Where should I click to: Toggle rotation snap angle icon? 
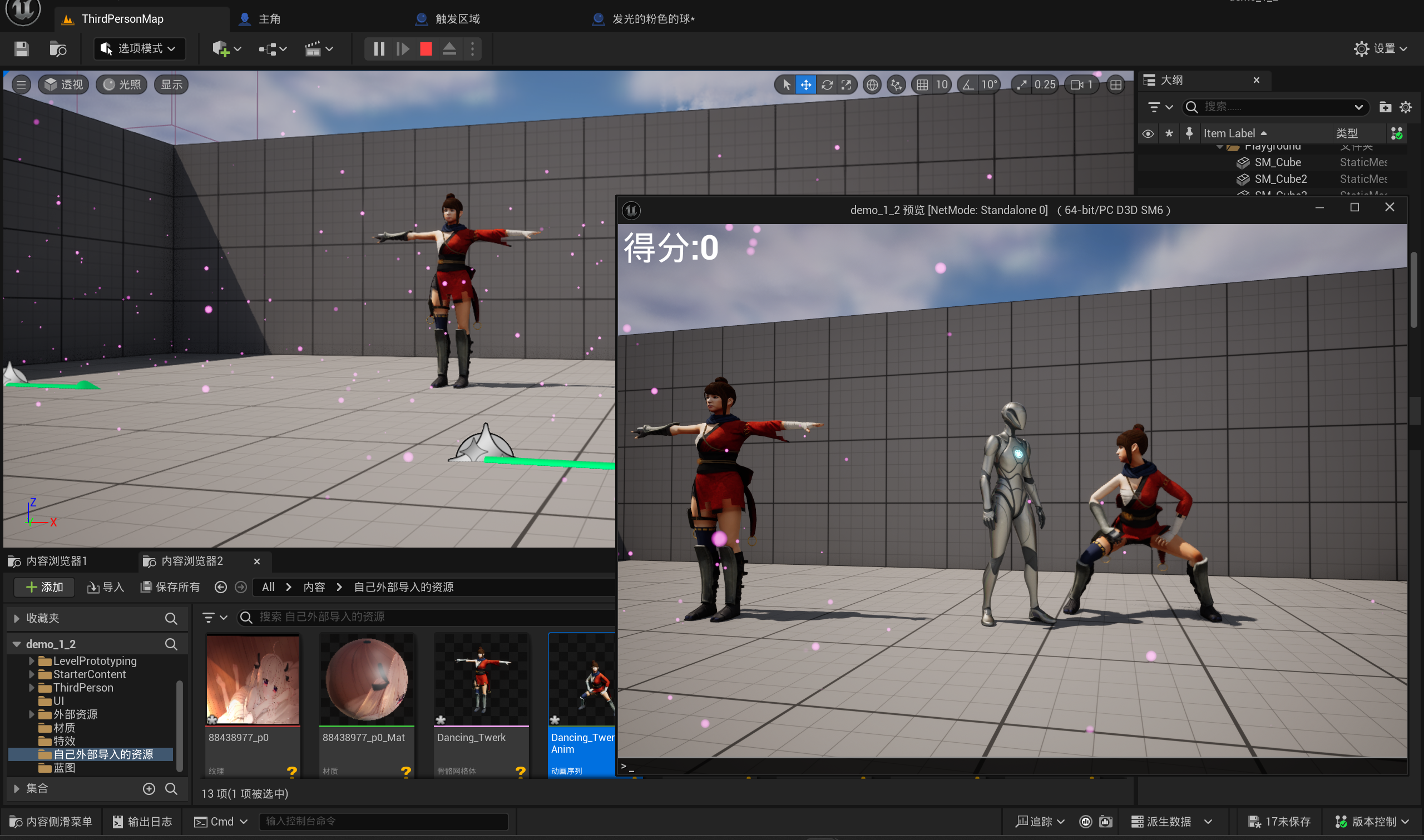(968, 85)
